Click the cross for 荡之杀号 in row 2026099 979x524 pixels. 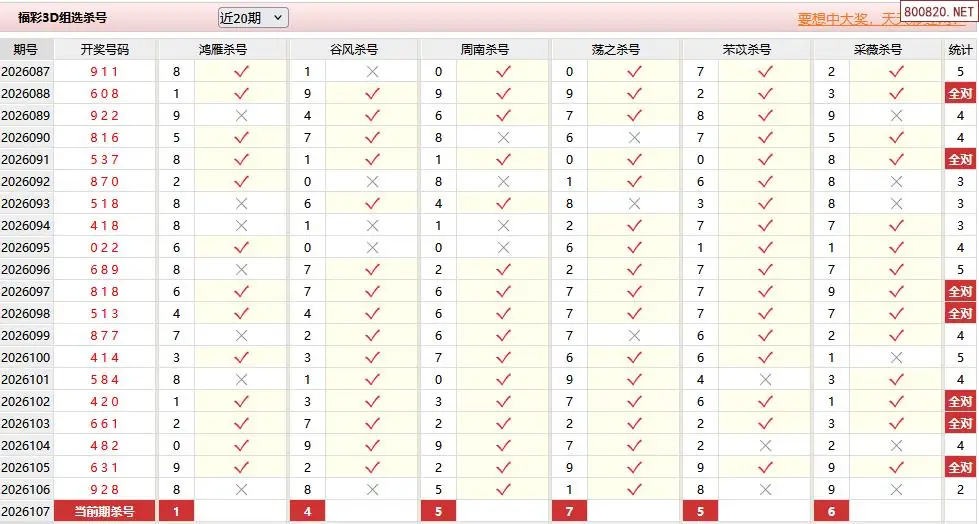click(x=634, y=335)
